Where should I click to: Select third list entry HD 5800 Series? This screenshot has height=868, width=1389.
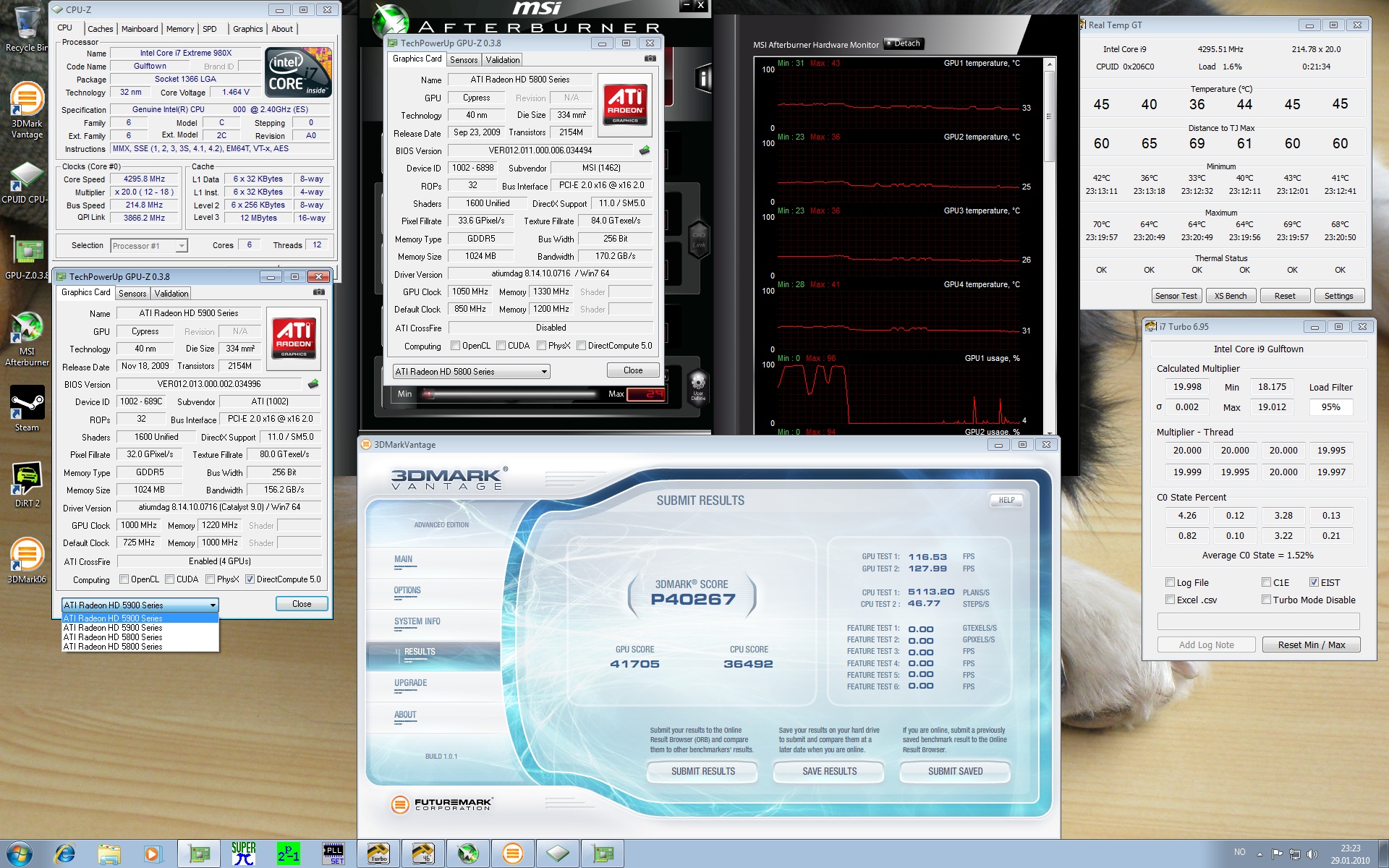tap(140, 637)
